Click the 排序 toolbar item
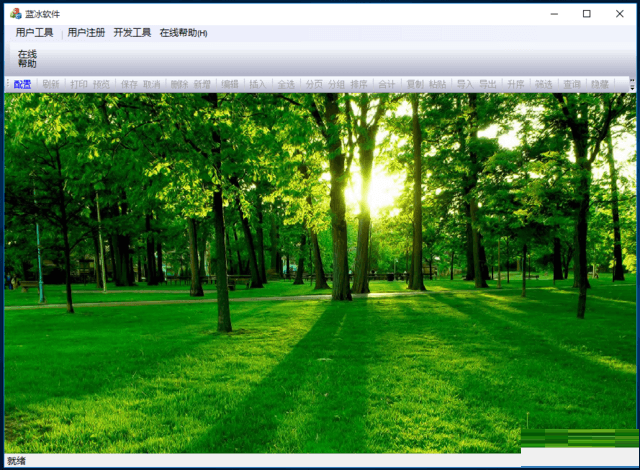The image size is (640, 470). point(359,85)
